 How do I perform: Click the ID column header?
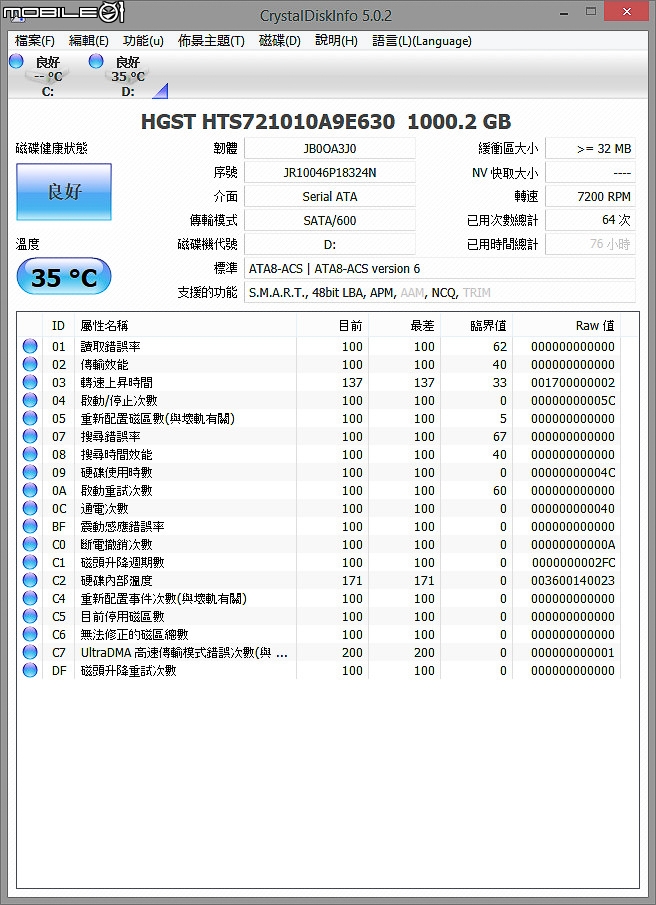[58, 326]
